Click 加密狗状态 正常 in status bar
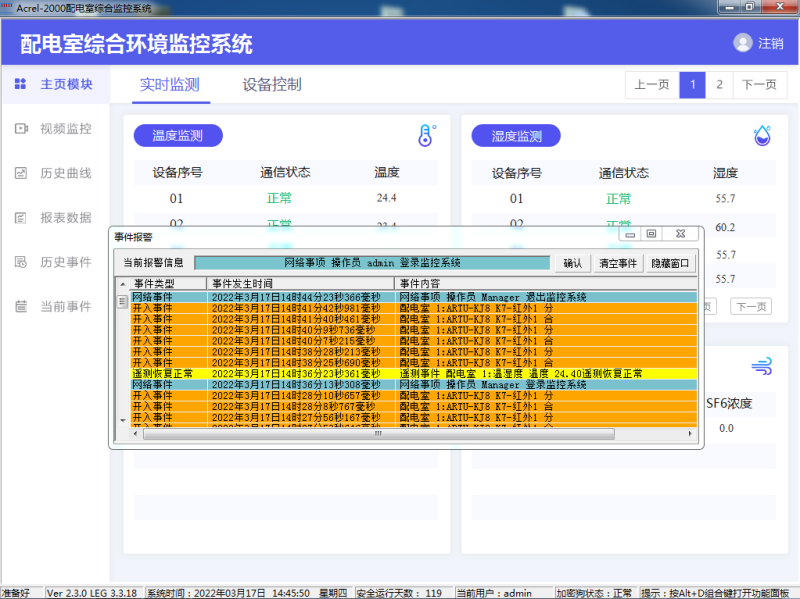The height and width of the screenshot is (599, 800). click(x=594, y=593)
